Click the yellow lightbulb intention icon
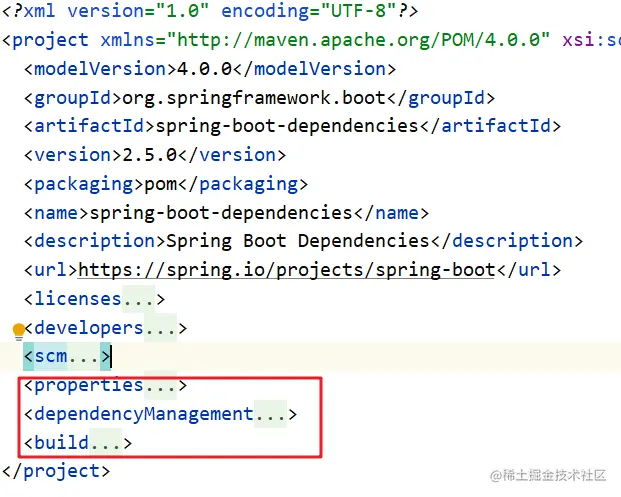Screen dimensions: 621x497 click(x=19, y=331)
